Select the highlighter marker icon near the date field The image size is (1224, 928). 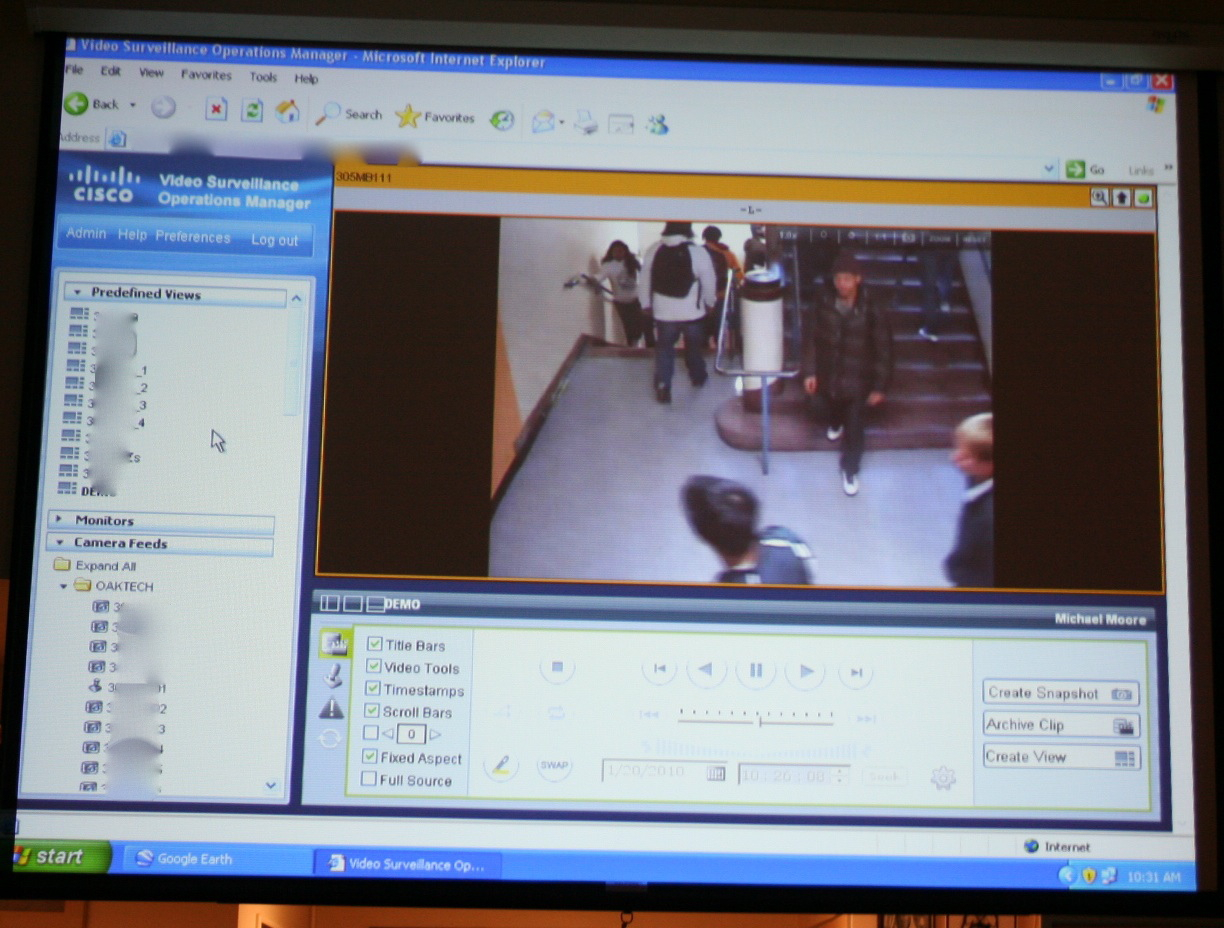point(502,765)
